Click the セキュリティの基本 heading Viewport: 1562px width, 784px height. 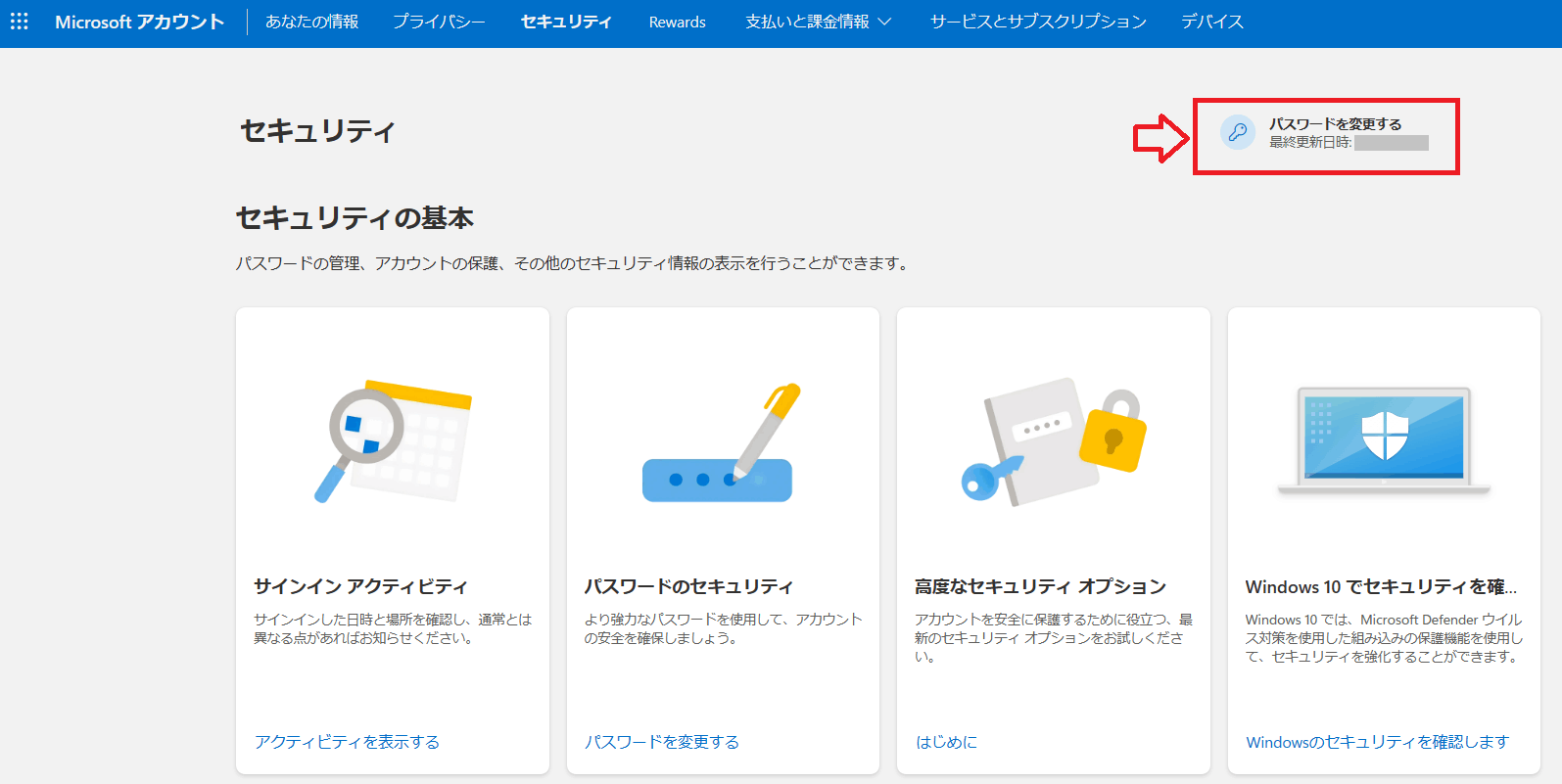coord(355,217)
